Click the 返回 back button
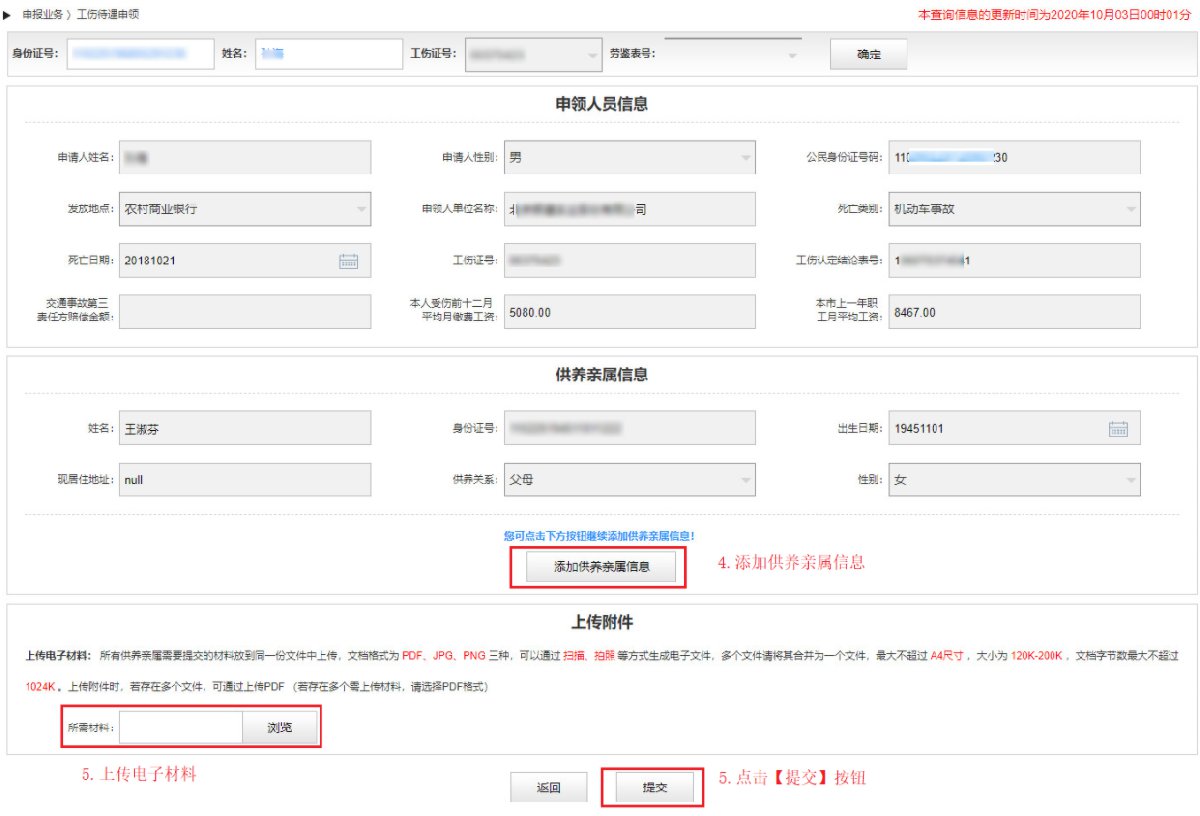Screen dimensions: 1200x816 [x=548, y=788]
